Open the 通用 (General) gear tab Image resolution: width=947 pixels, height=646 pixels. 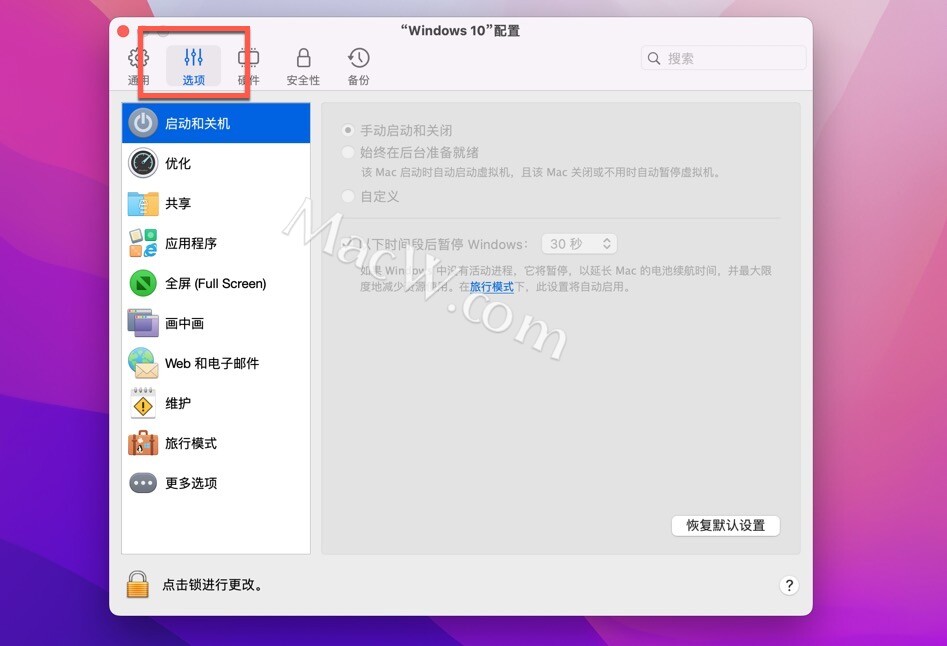pos(138,66)
